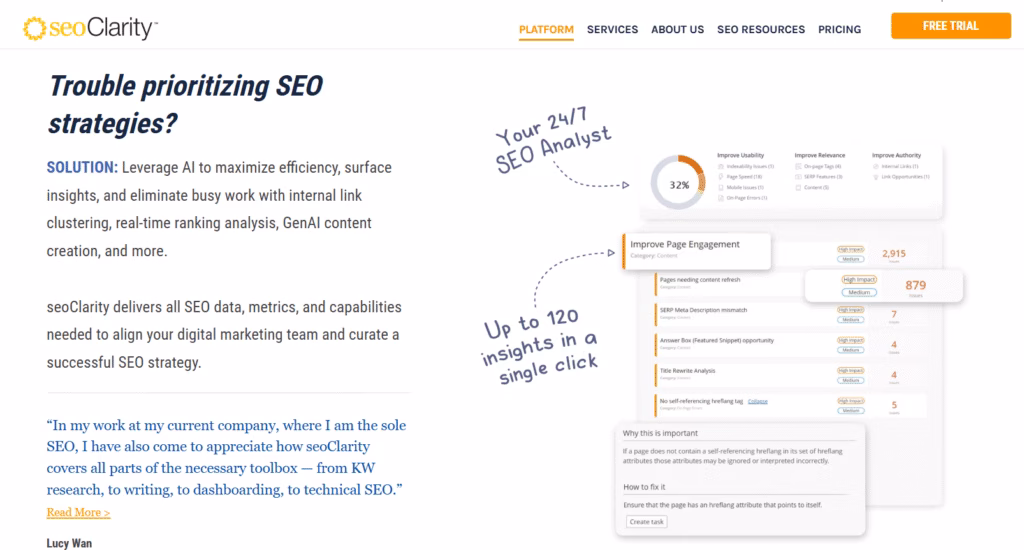Go to the Pricing page
The image size is (1024, 550).
pyautogui.click(x=839, y=29)
